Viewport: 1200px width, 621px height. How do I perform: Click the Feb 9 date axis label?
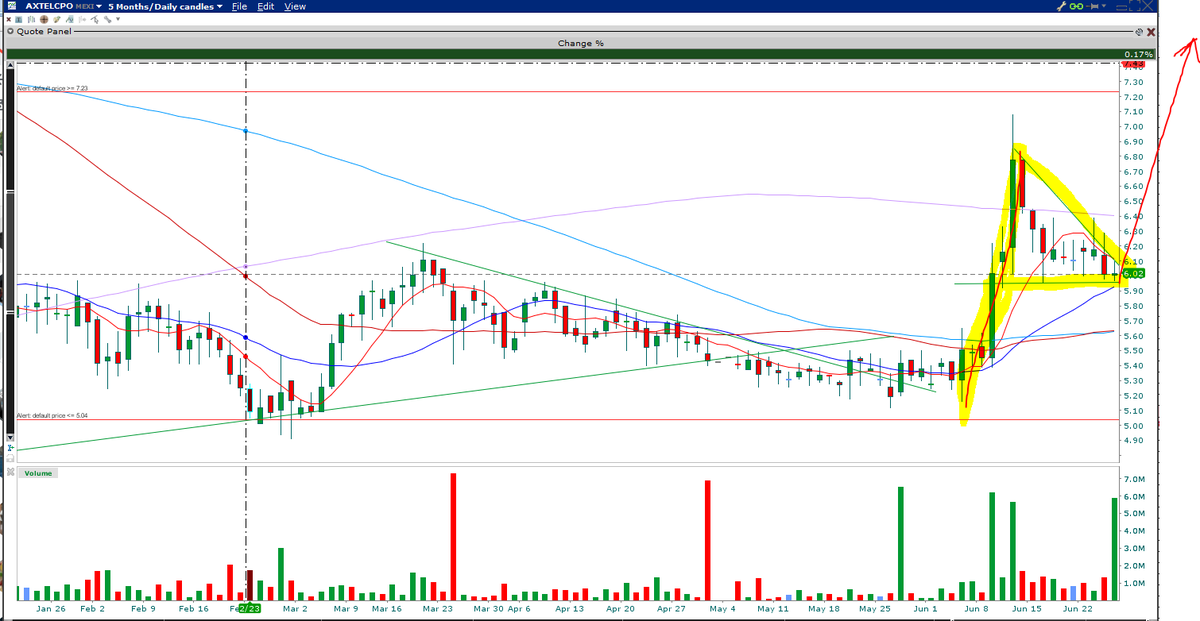tap(143, 608)
